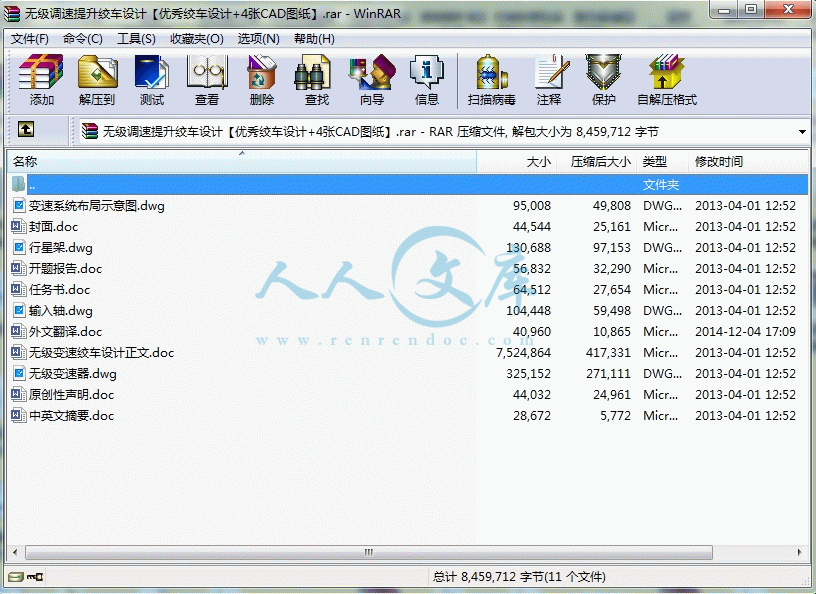The image size is (816, 594).
Task: Click packed size value 32,290
Action: [x=611, y=269]
